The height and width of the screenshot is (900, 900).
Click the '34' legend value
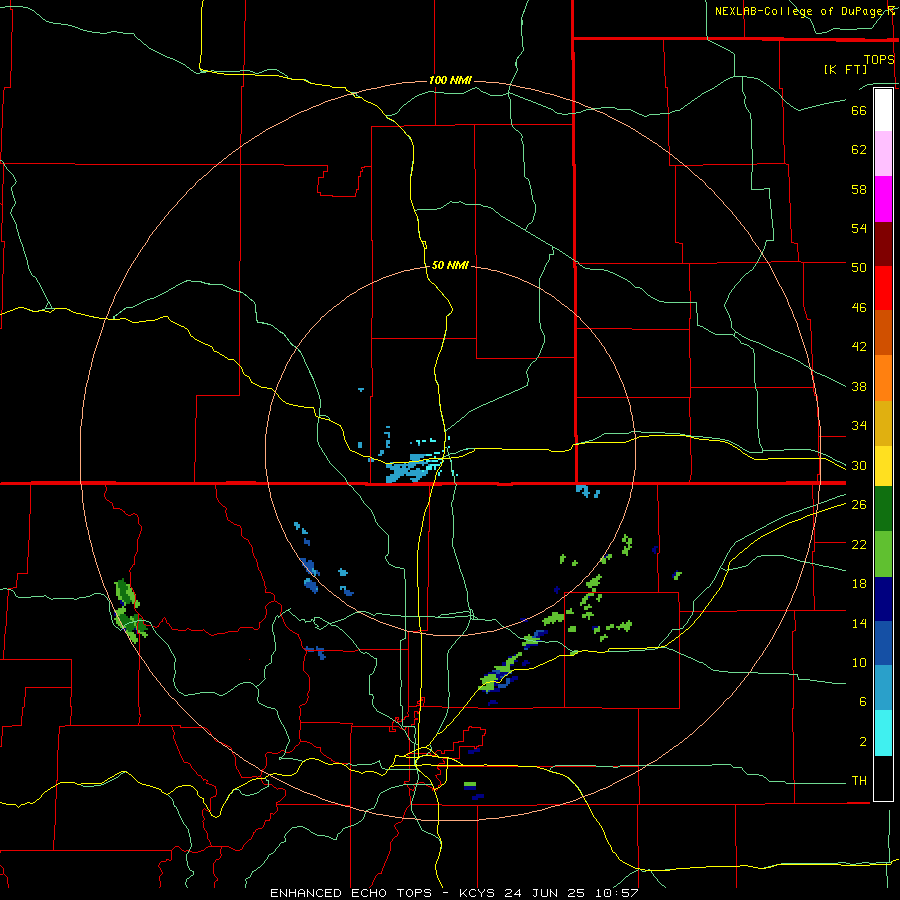click(859, 425)
